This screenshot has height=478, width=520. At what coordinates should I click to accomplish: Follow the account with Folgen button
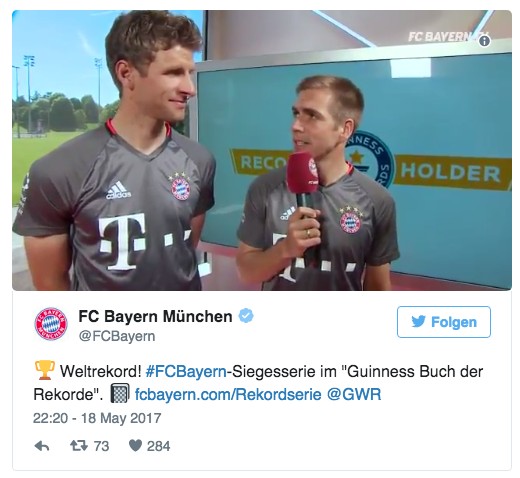[444, 322]
